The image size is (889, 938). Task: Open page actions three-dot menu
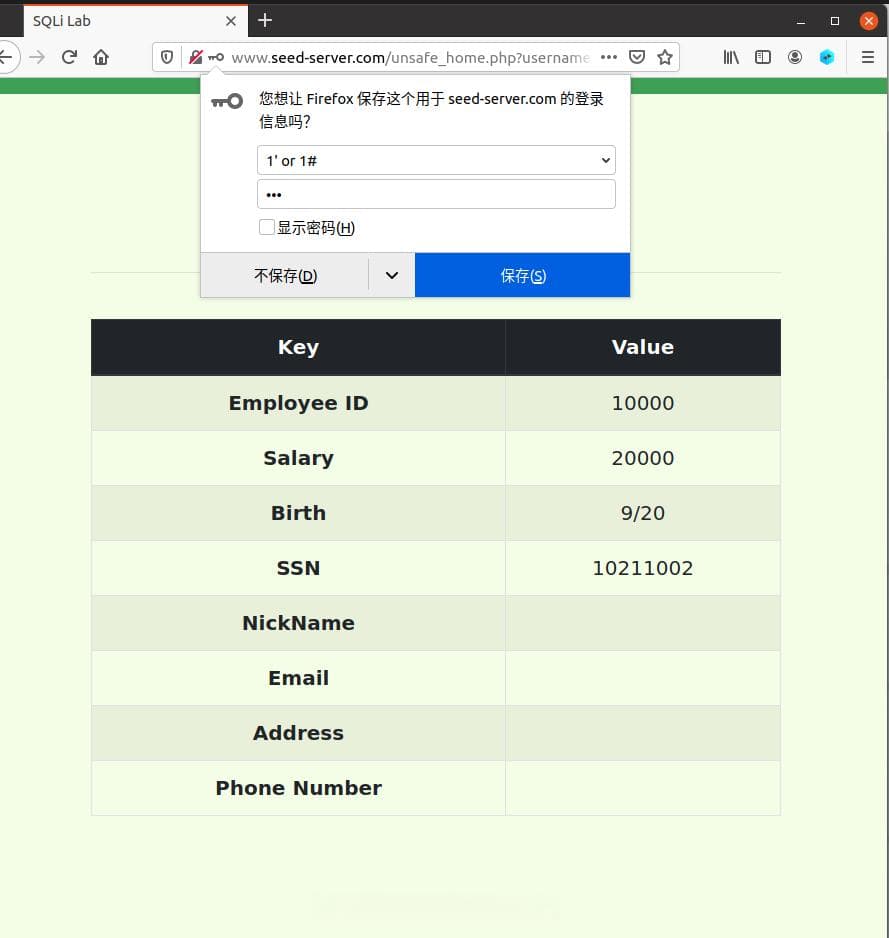click(608, 57)
